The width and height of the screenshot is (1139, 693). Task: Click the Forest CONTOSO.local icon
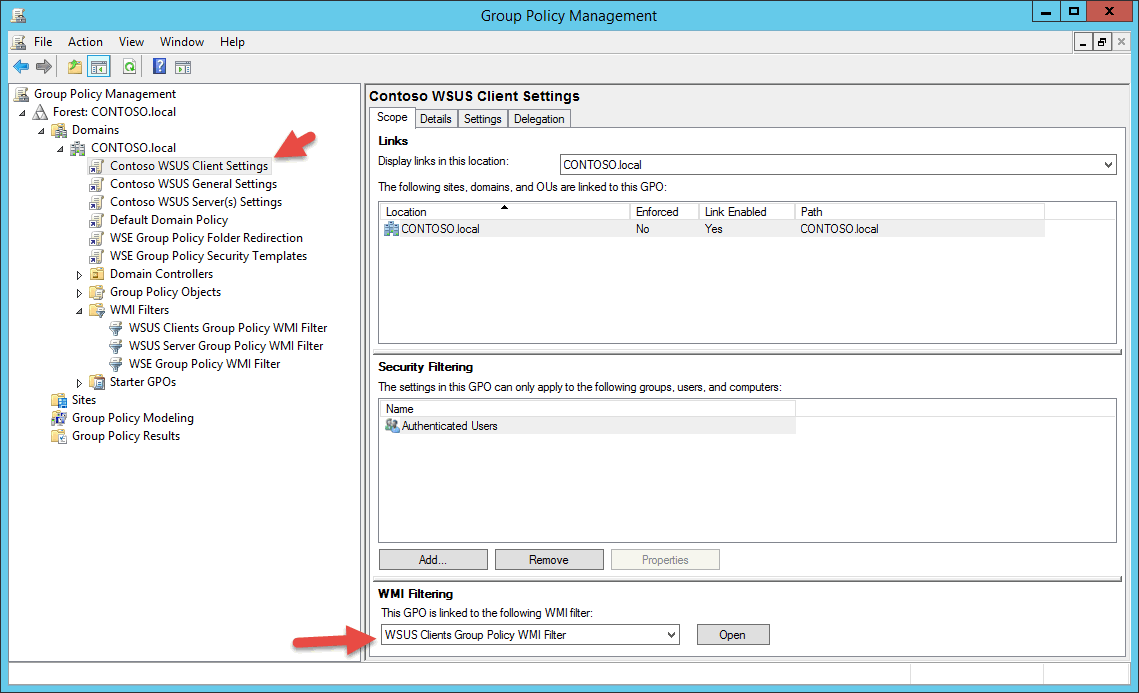[x=40, y=112]
